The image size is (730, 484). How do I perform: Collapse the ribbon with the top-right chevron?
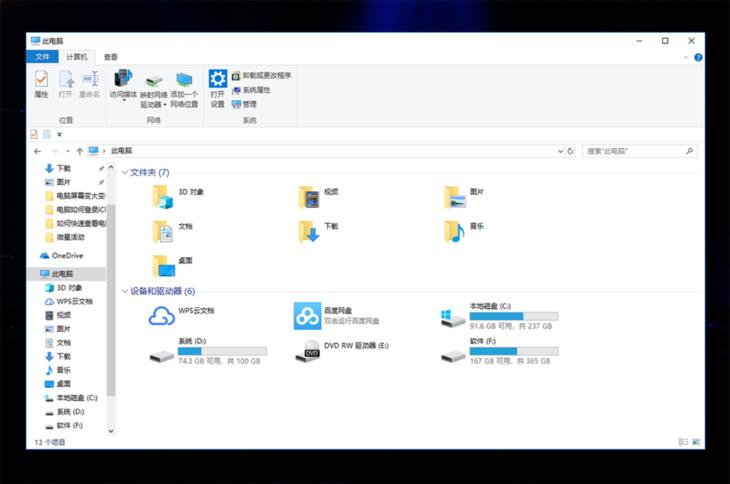click(x=686, y=57)
